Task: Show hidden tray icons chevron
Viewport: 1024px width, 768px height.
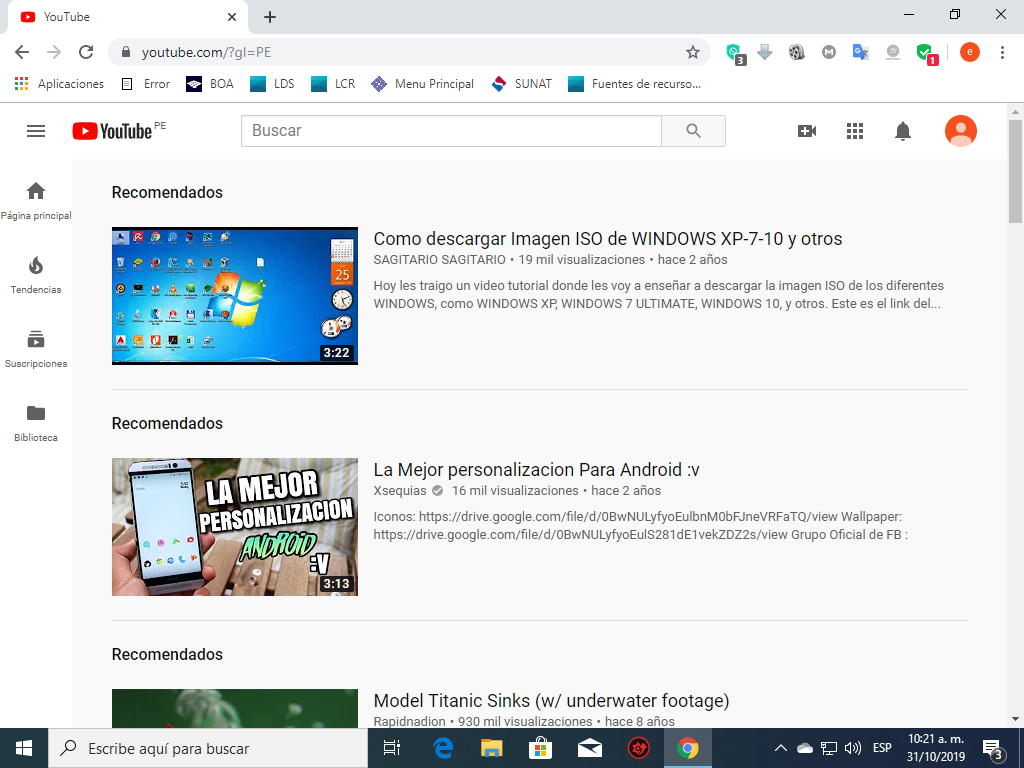Action: [780, 748]
